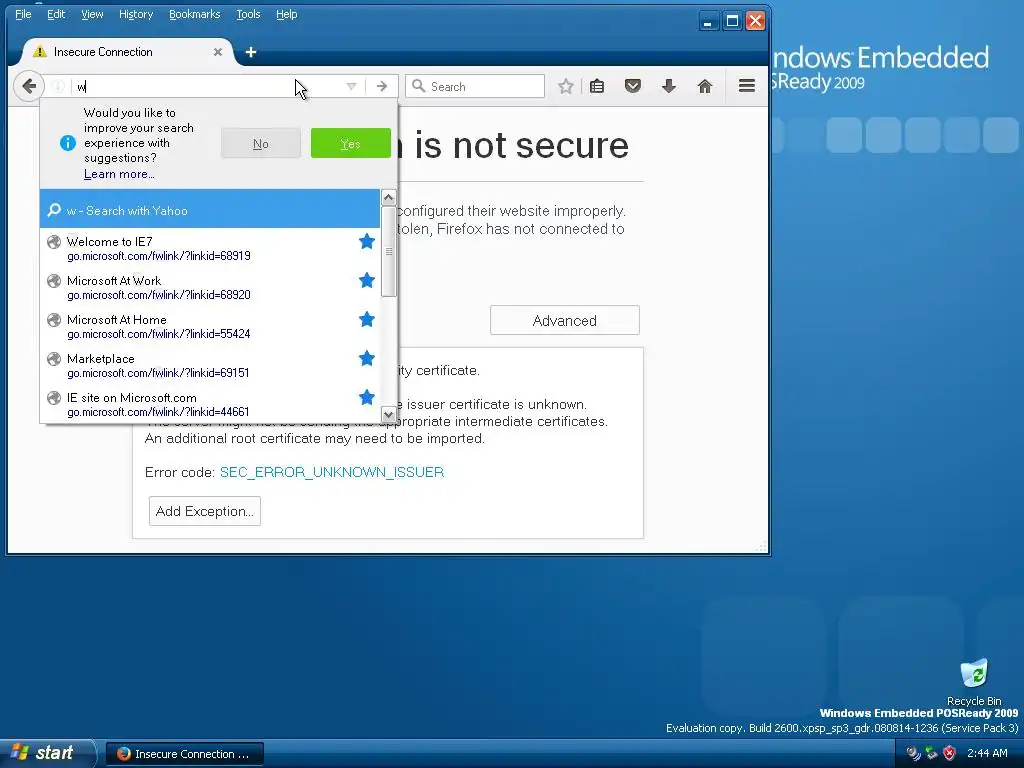Screen dimensions: 1024x768
Task: Click the suggestion list scroll down arrow
Action: point(389,415)
